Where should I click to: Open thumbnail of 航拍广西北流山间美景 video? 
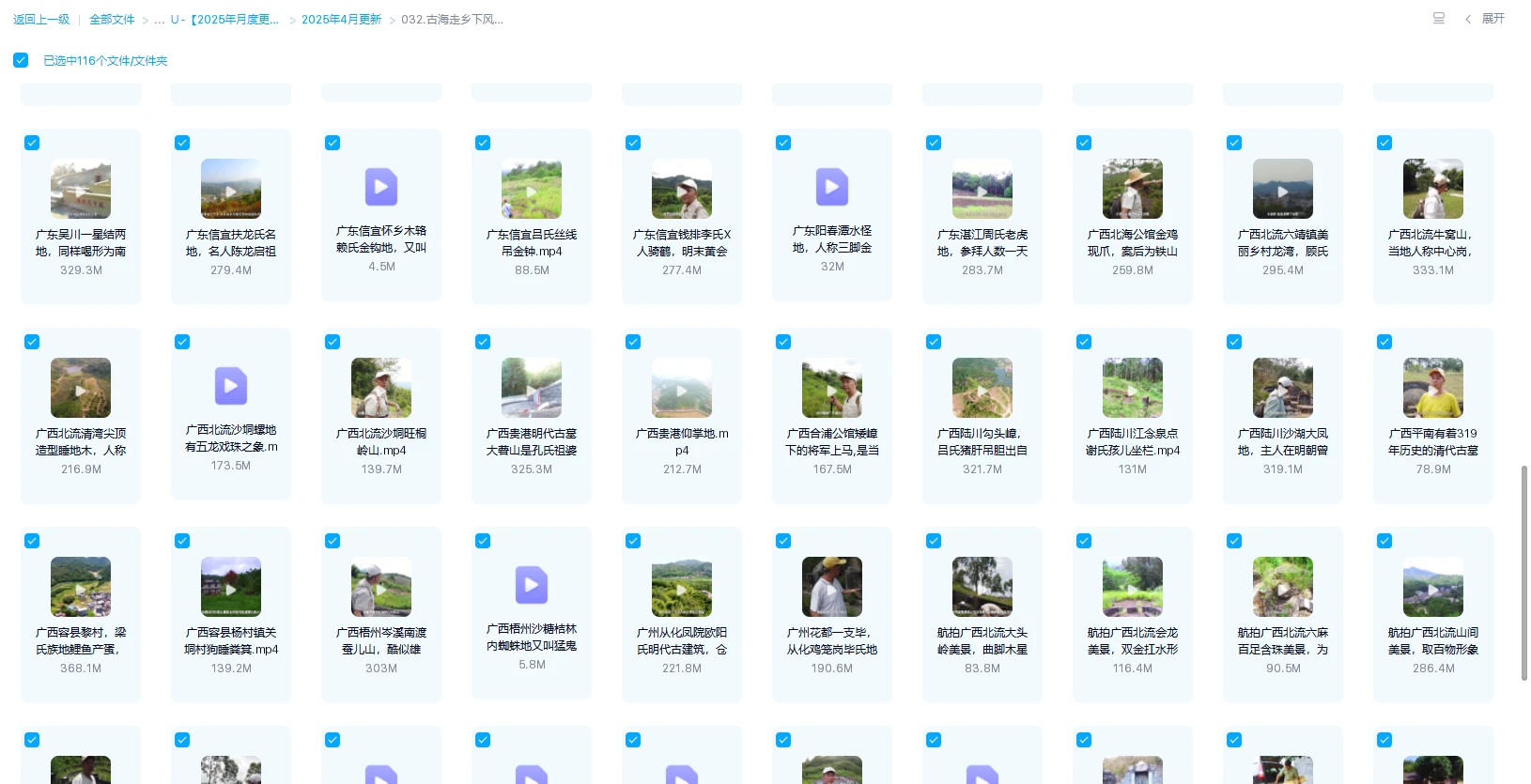[x=1433, y=587]
